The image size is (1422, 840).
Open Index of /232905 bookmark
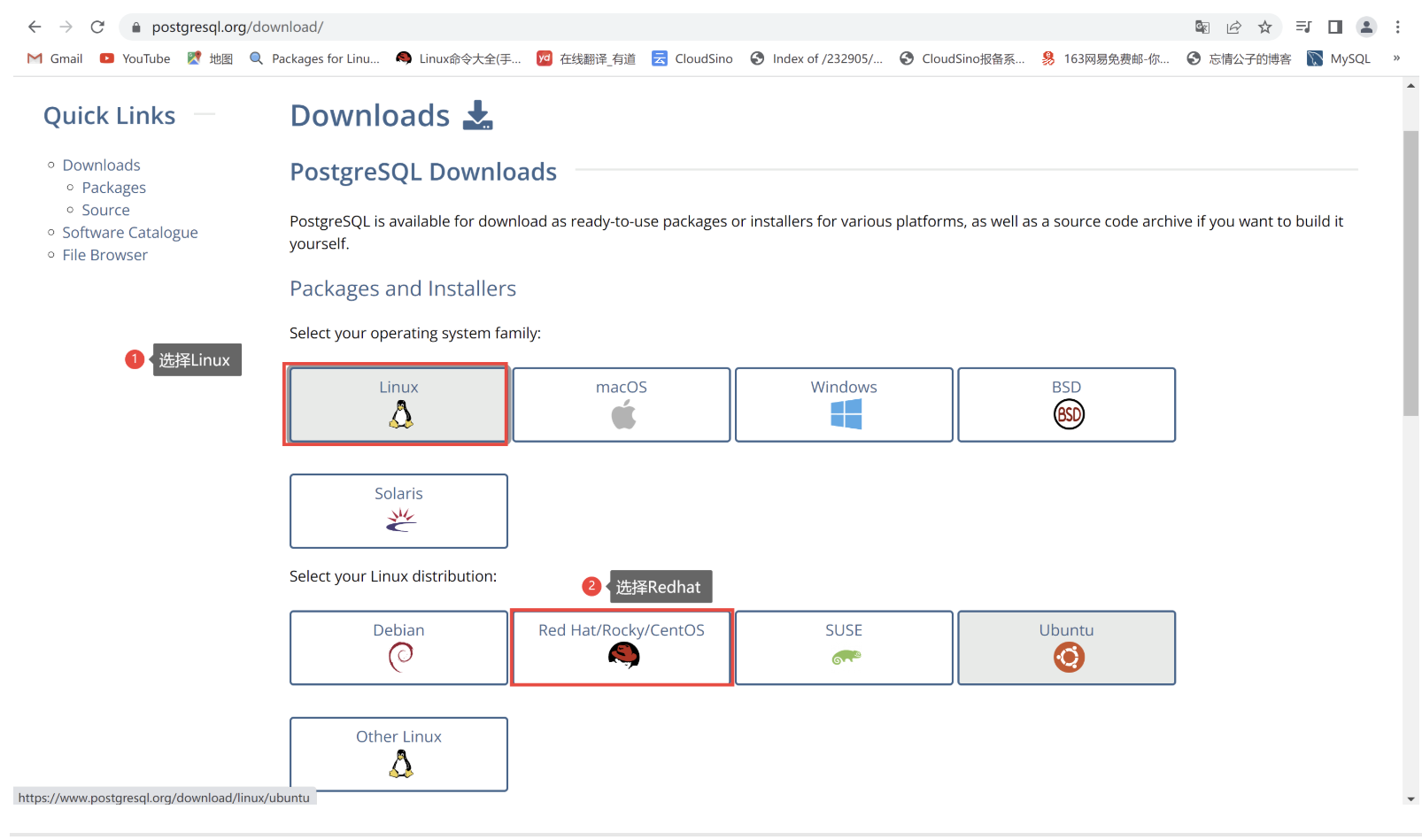point(816,58)
